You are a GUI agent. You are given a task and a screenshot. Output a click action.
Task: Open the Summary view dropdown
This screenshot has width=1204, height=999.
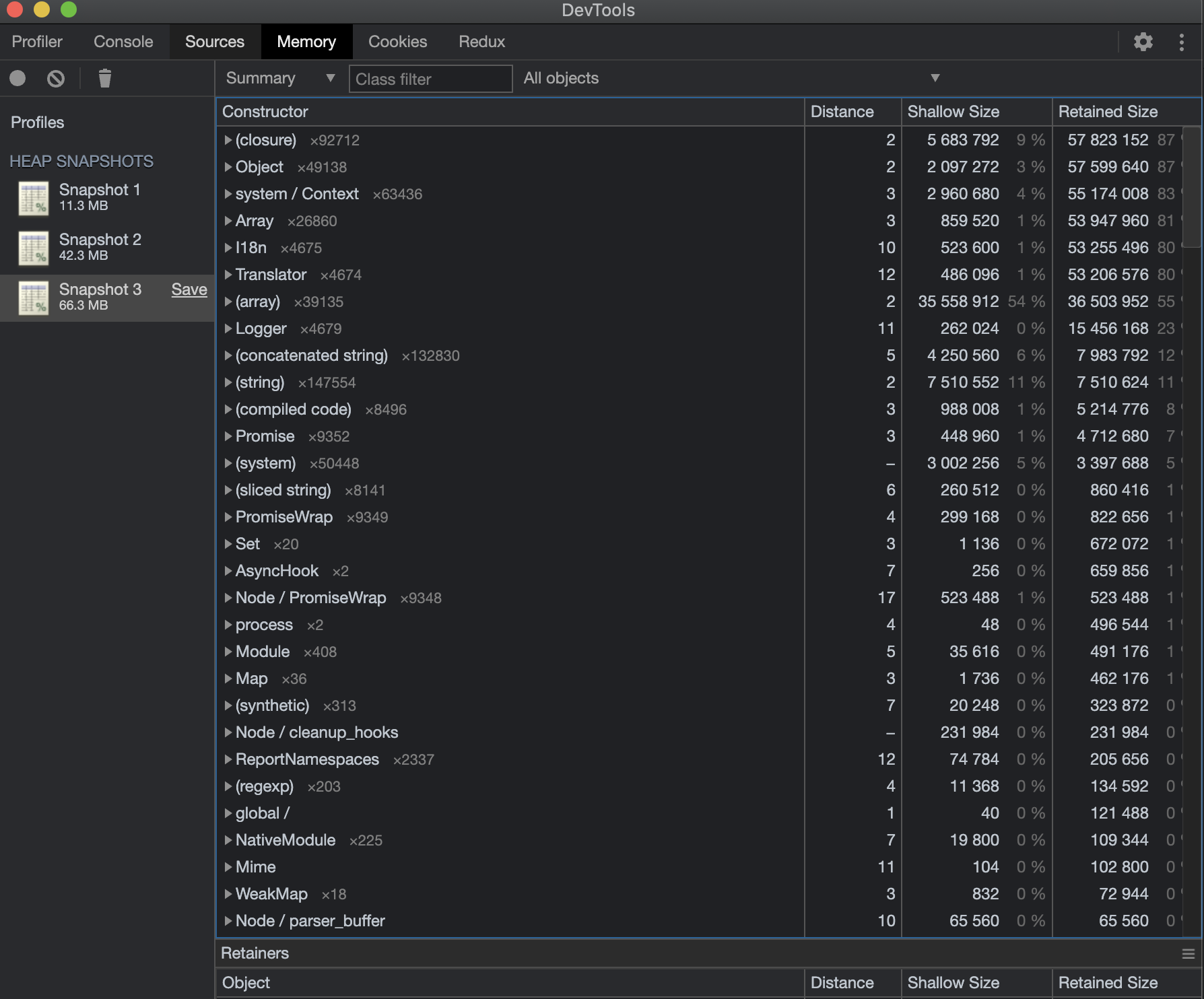[x=280, y=78]
